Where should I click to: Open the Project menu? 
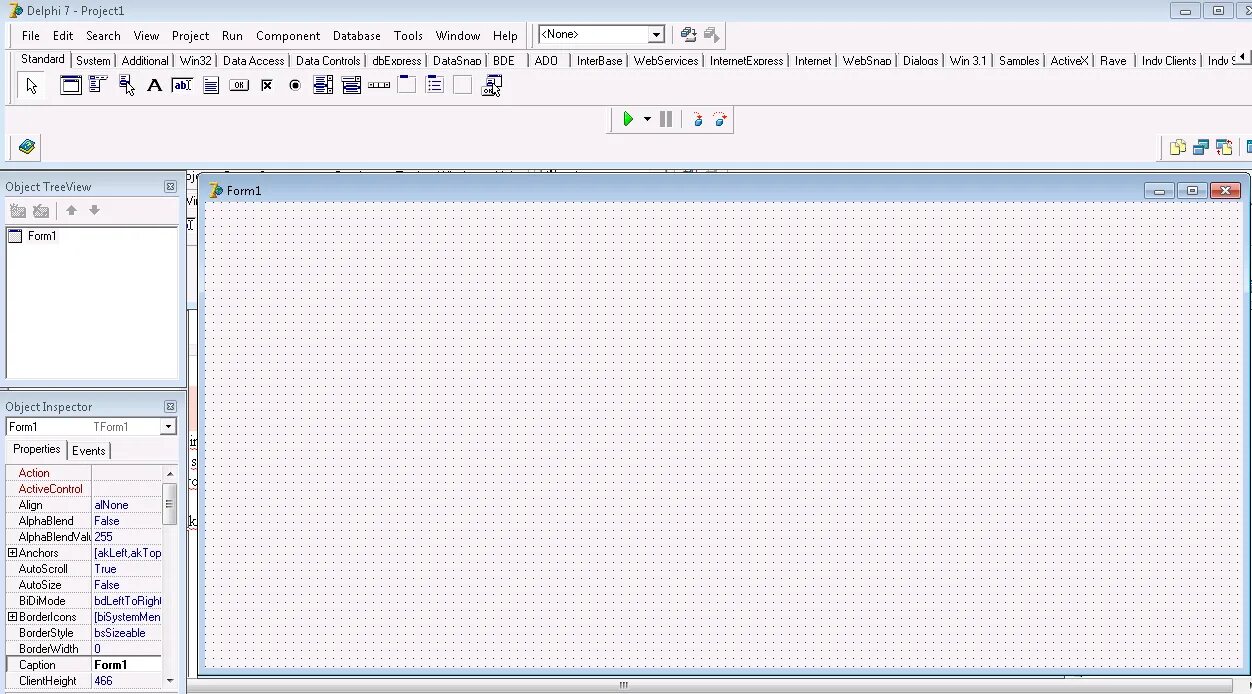pos(190,35)
